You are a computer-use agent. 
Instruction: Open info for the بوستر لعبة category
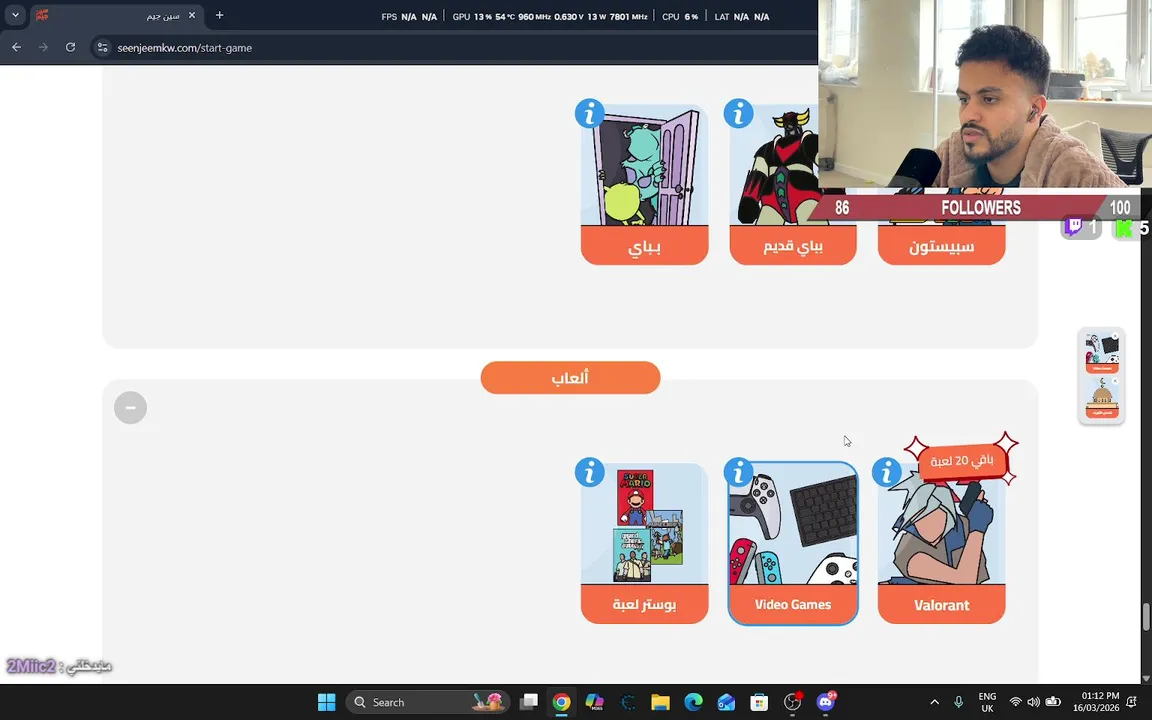589,472
